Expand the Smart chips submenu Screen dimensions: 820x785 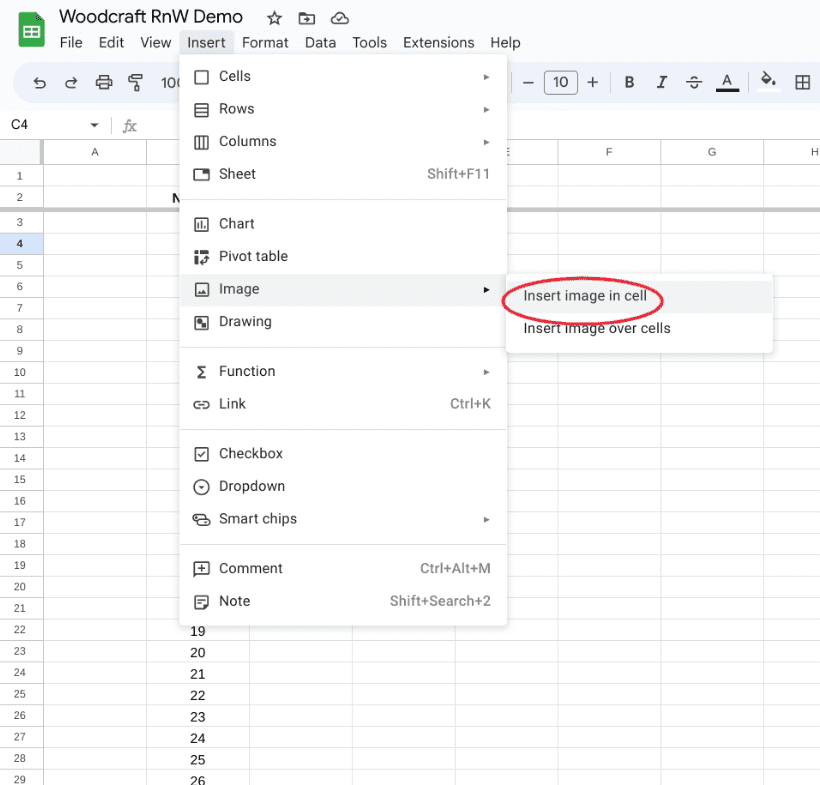click(x=343, y=519)
